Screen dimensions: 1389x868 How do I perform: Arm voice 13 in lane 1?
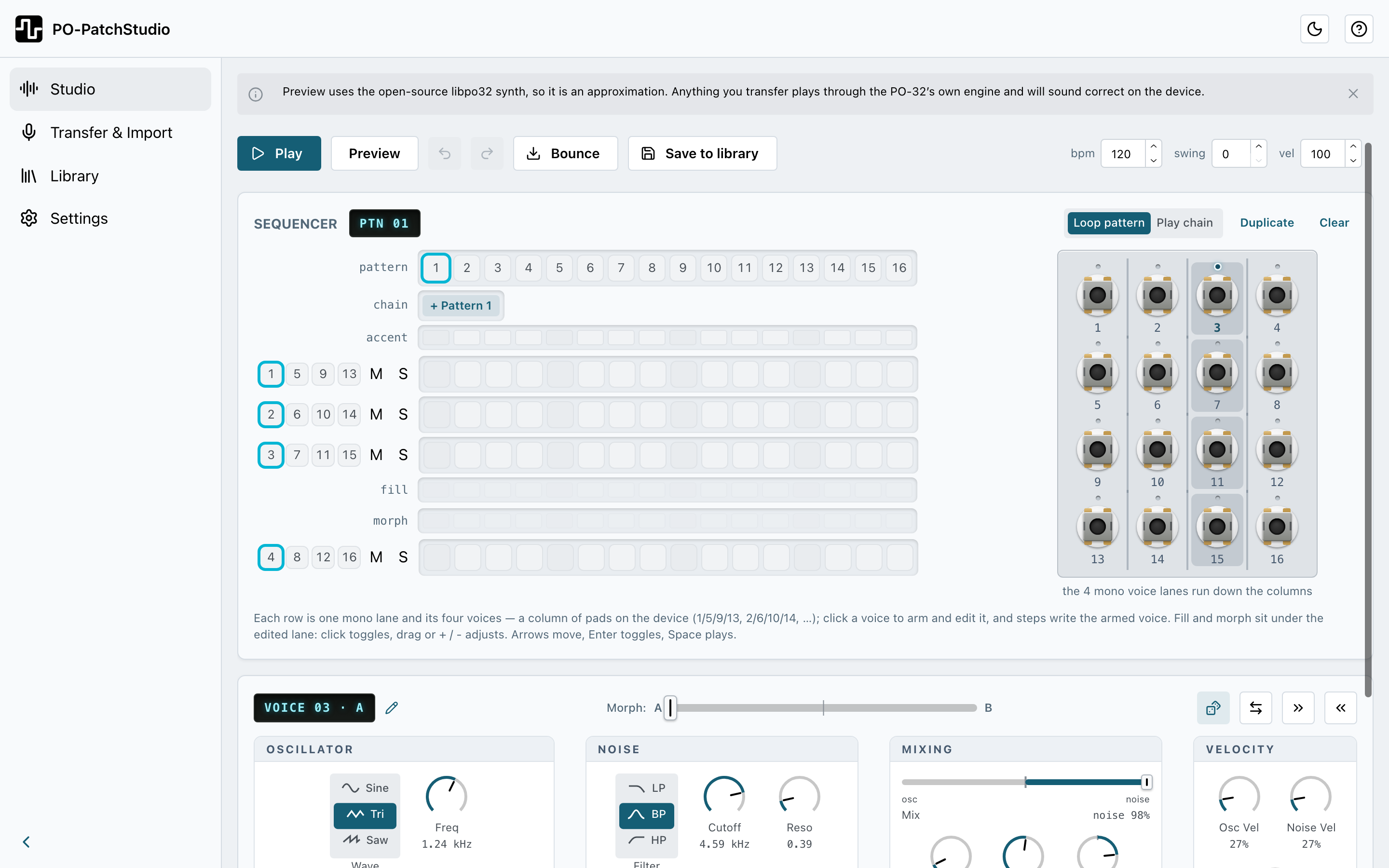tap(349, 374)
